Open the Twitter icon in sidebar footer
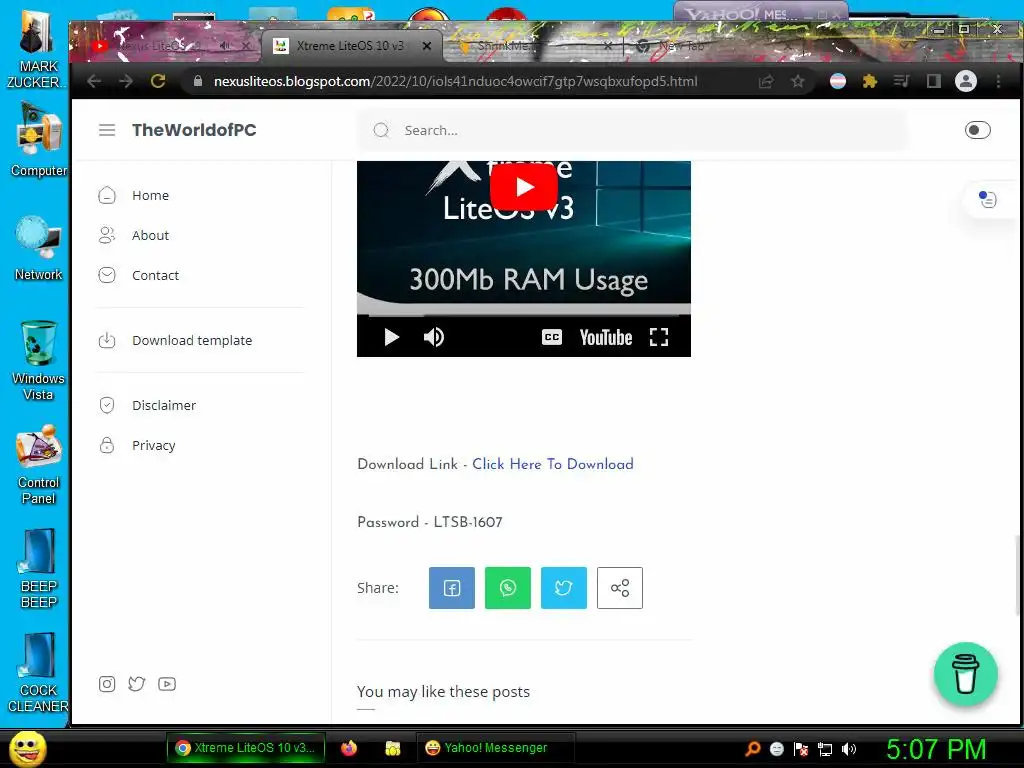The height and width of the screenshot is (768, 1024). pos(136,684)
